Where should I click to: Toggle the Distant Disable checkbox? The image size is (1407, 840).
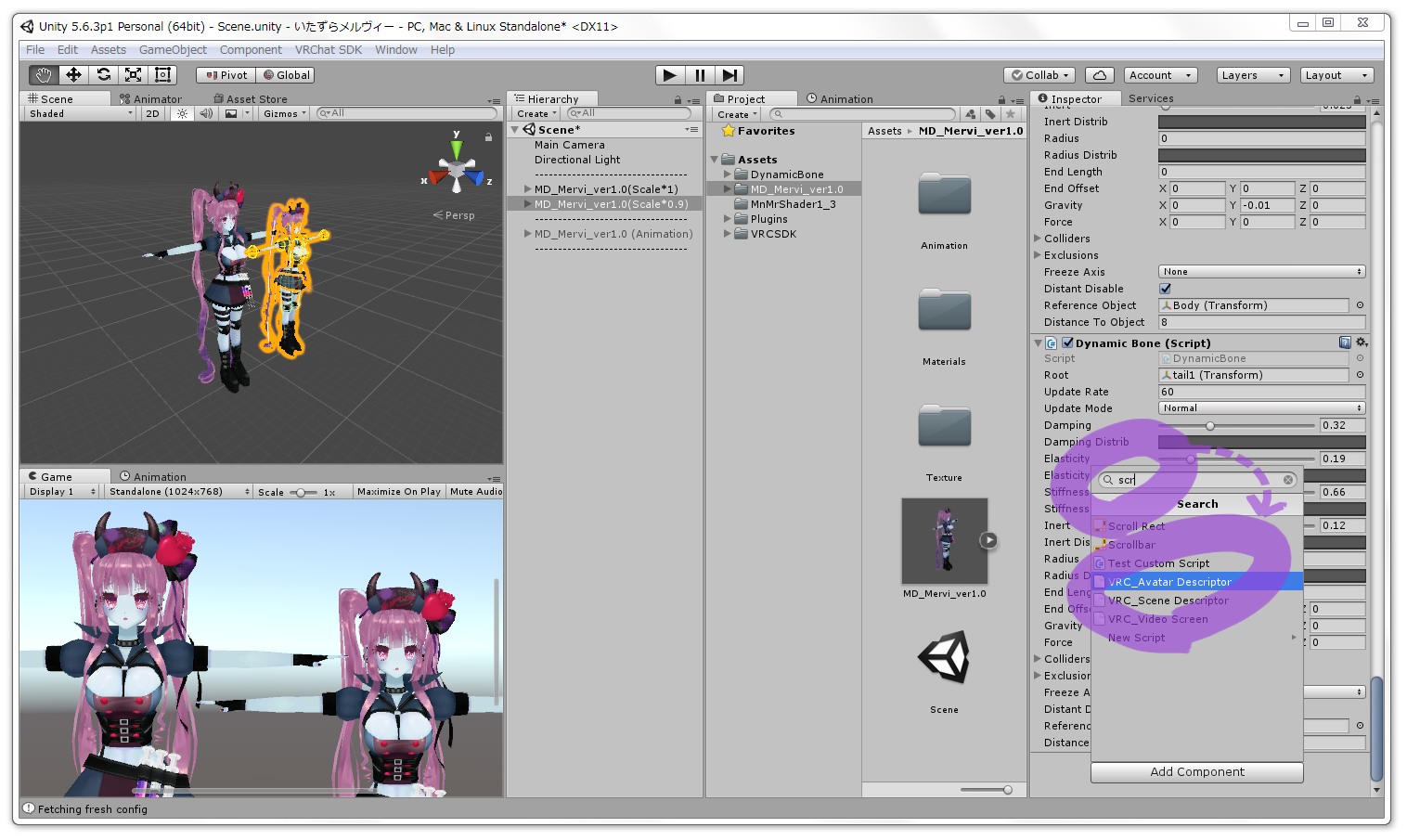(x=1165, y=289)
